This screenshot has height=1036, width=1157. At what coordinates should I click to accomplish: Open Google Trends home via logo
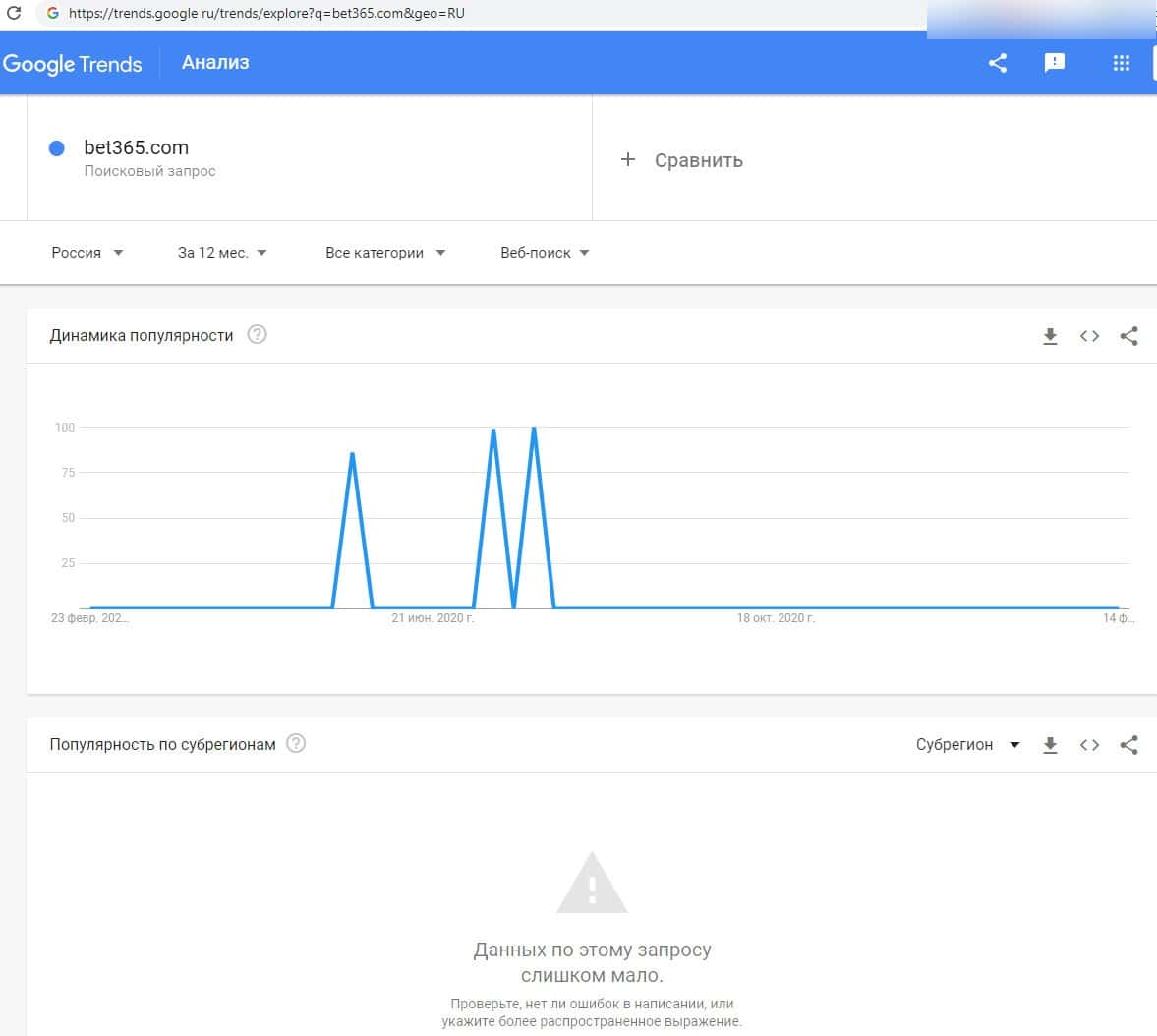(73, 64)
